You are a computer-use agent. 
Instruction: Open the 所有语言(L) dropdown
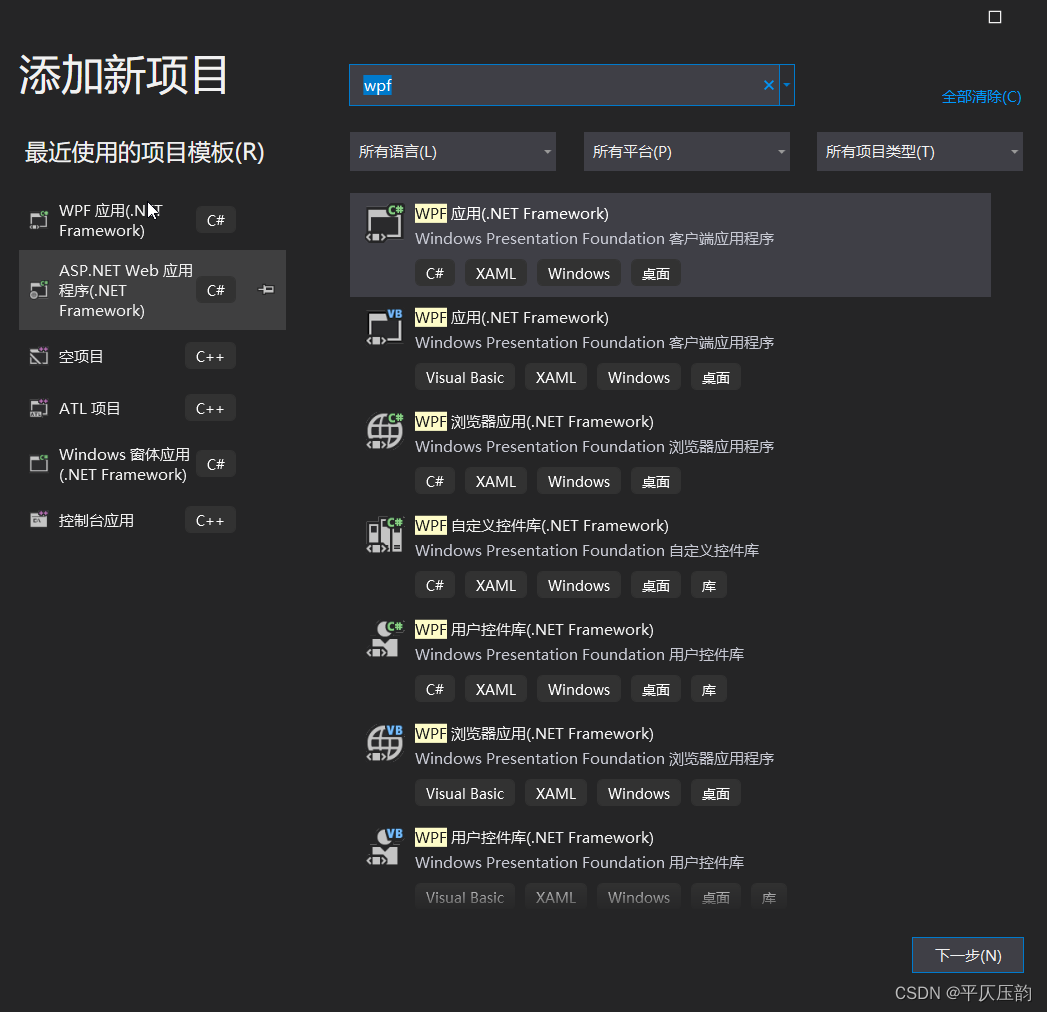(452, 151)
